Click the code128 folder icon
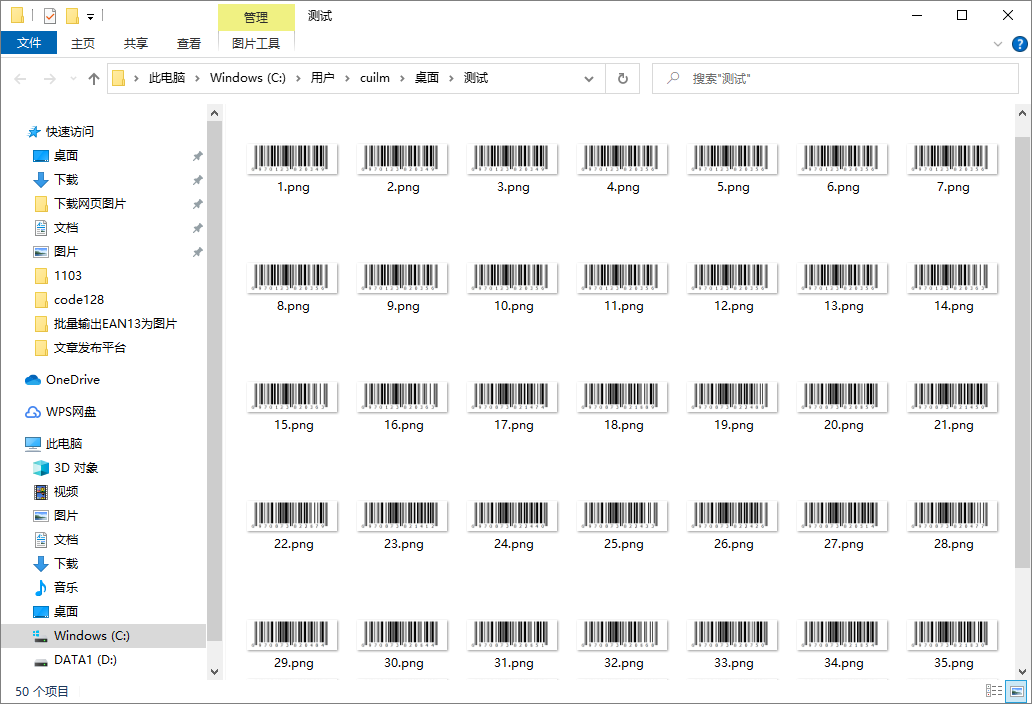The image size is (1032, 704). pos(41,300)
